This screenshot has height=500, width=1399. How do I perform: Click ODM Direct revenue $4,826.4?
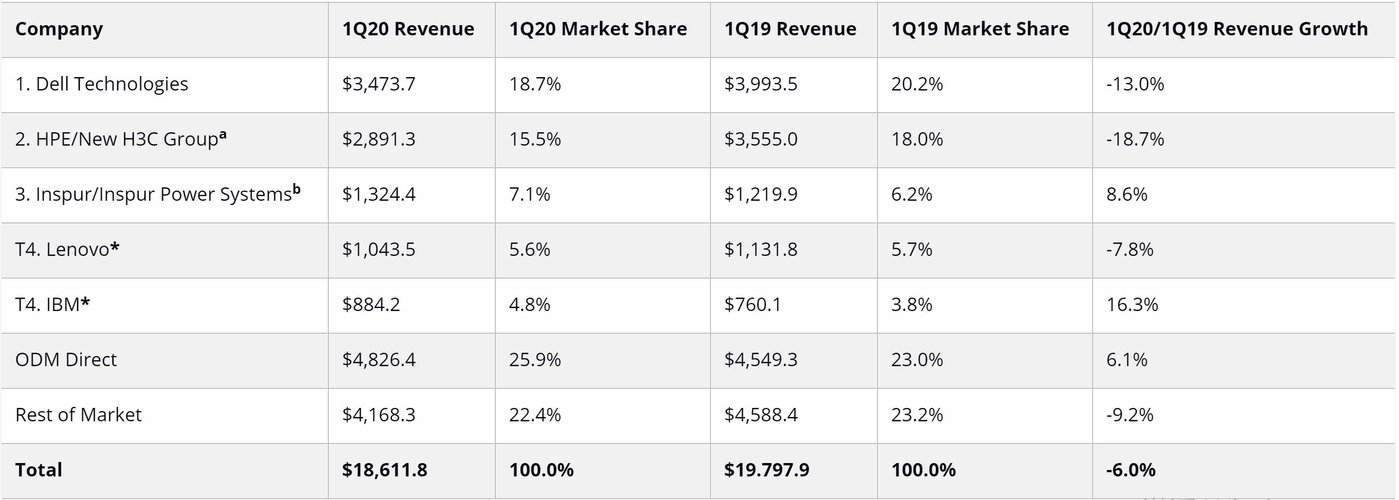click(379, 359)
